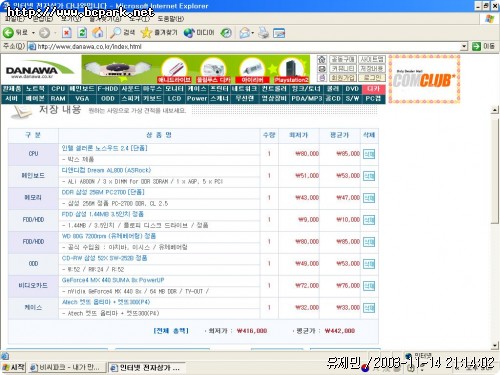This screenshot has width=500, height=375.
Task: Select the ODD category tab
Action: (x=108, y=98)
